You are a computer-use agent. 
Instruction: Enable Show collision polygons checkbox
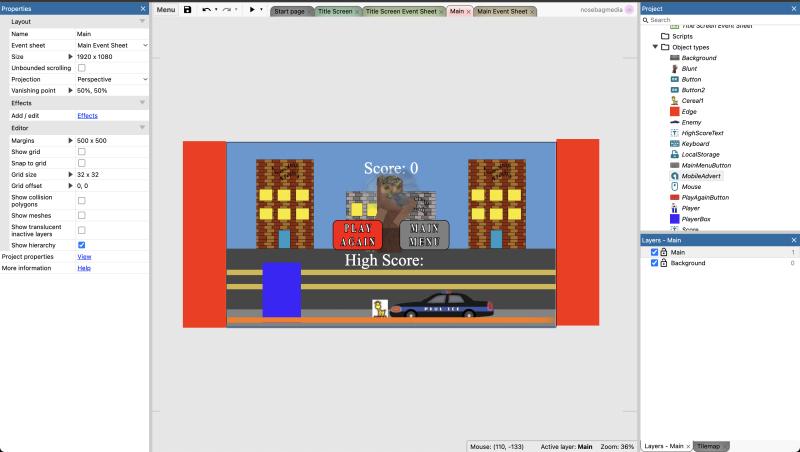coord(82,200)
